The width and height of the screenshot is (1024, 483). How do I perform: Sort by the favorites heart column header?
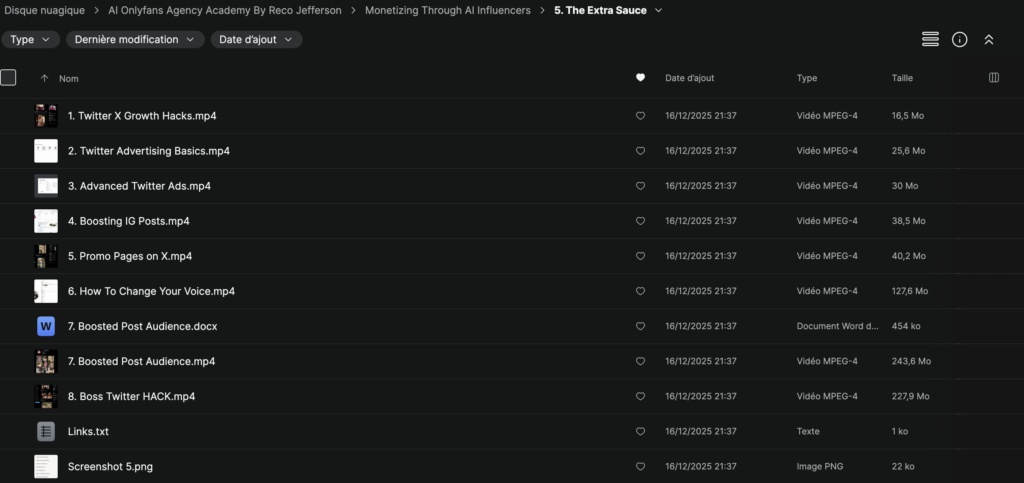[640, 78]
